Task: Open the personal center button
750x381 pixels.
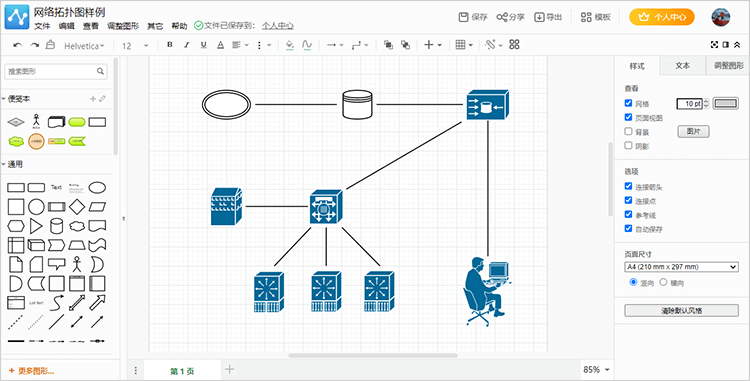Action: click(662, 17)
